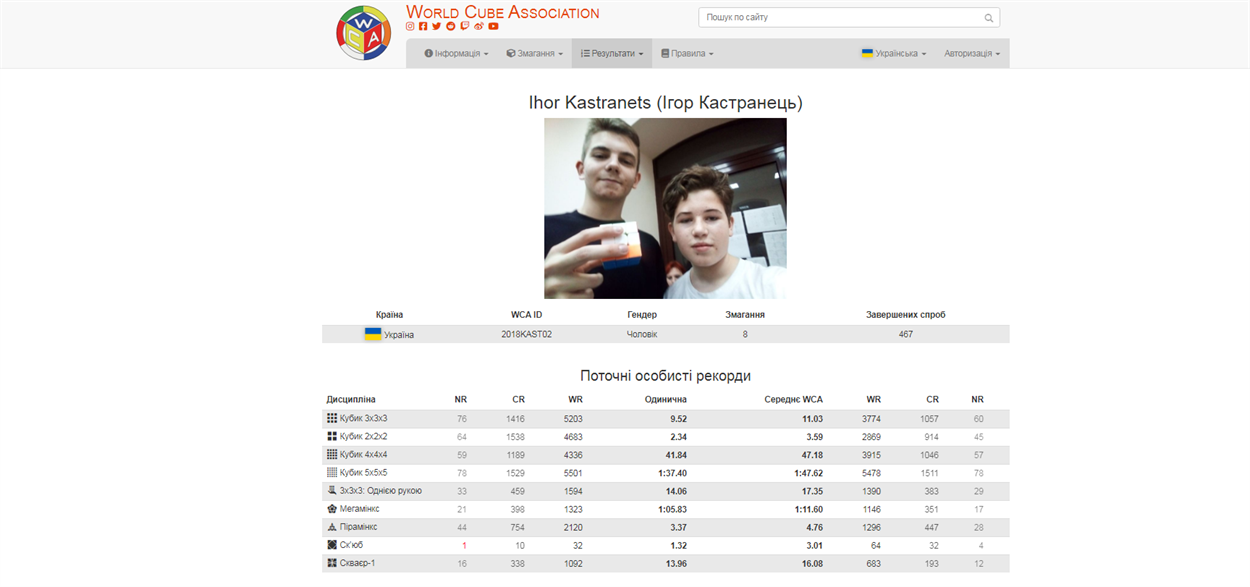Click the country name Україна
Screen dimensions: 1250x587
coord(399,334)
